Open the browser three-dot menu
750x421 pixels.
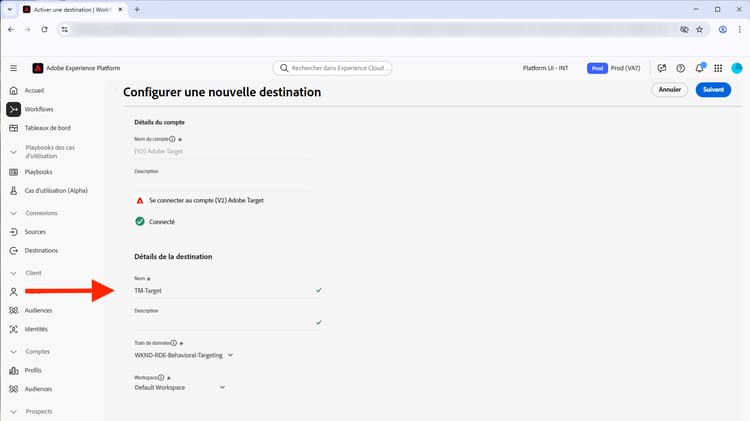pos(739,29)
